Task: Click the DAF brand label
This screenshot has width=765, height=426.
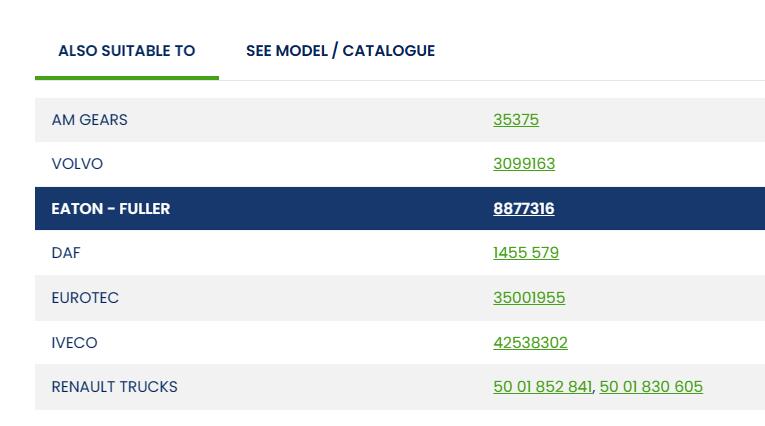Action: click(66, 253)
